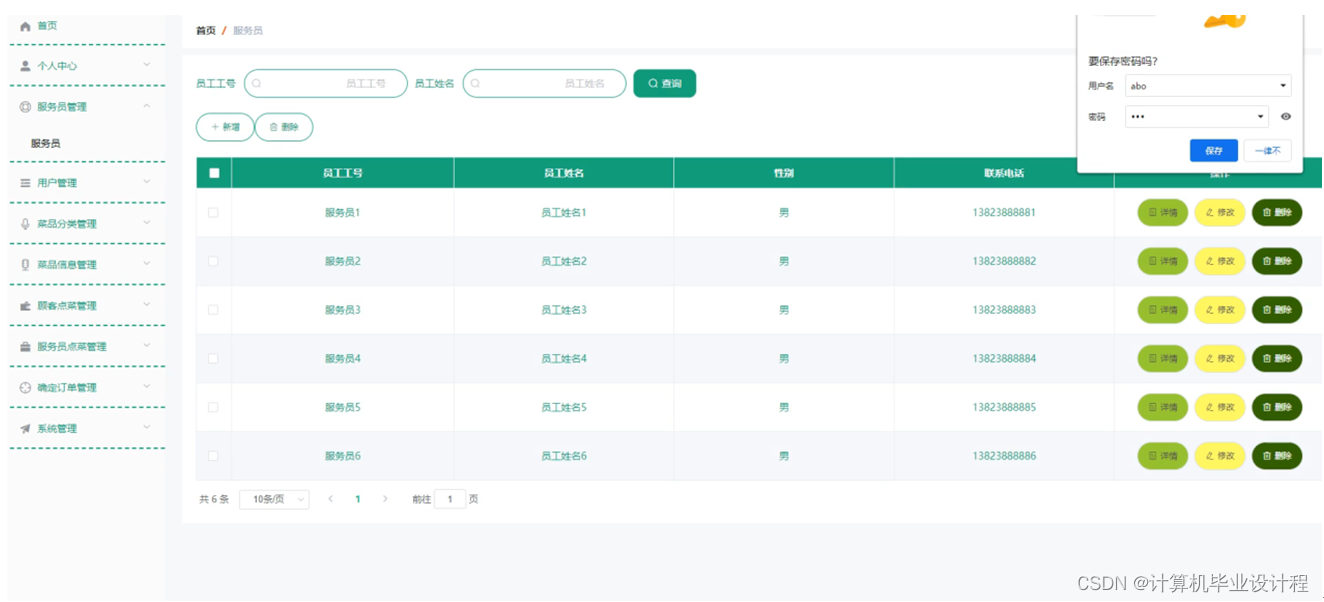Focus the 员工工号 search input
1324x602 pixels.
[x=326, y=83]
